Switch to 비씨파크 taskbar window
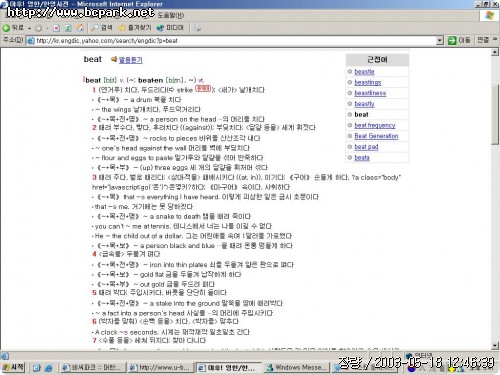Viewport: 500px width, 375px height. click(x=93, y=368)
